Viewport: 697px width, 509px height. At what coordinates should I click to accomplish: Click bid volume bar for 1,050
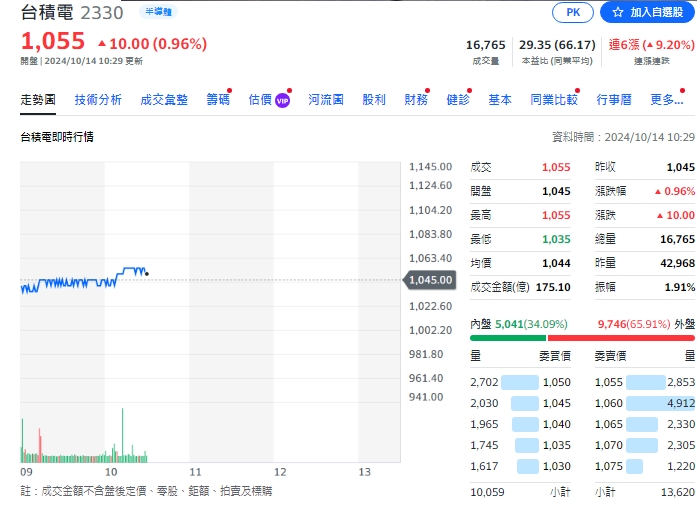pyautogui.click(x=520, y=382)
